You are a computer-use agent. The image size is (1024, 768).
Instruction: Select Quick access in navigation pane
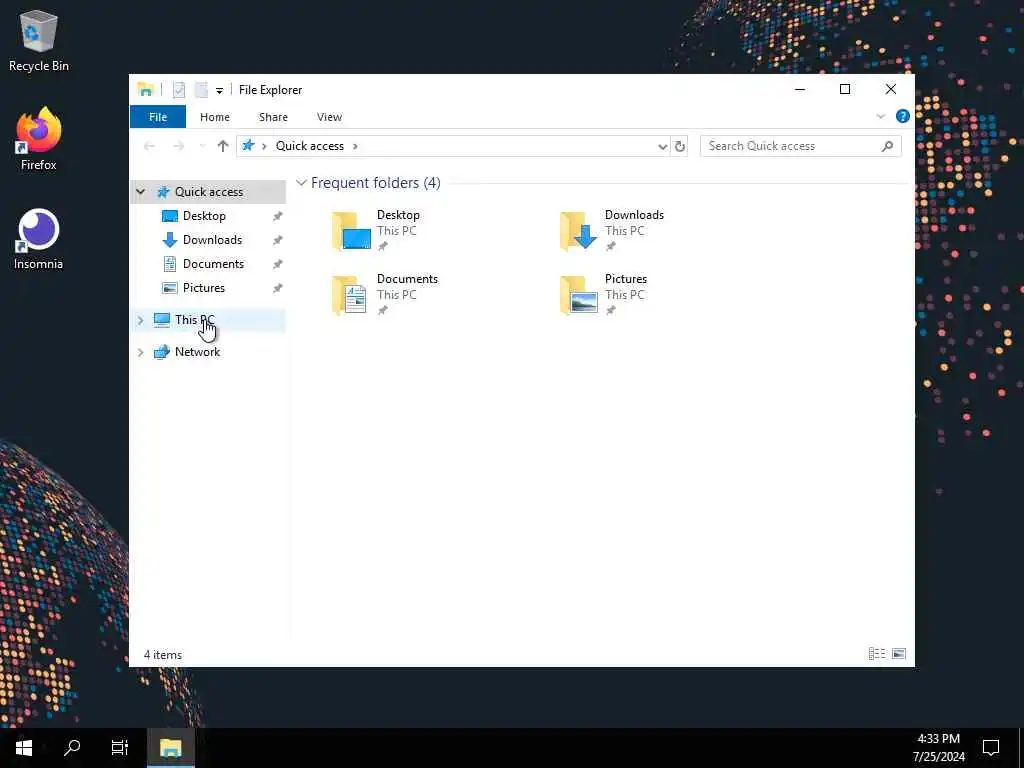pos(209,192)
